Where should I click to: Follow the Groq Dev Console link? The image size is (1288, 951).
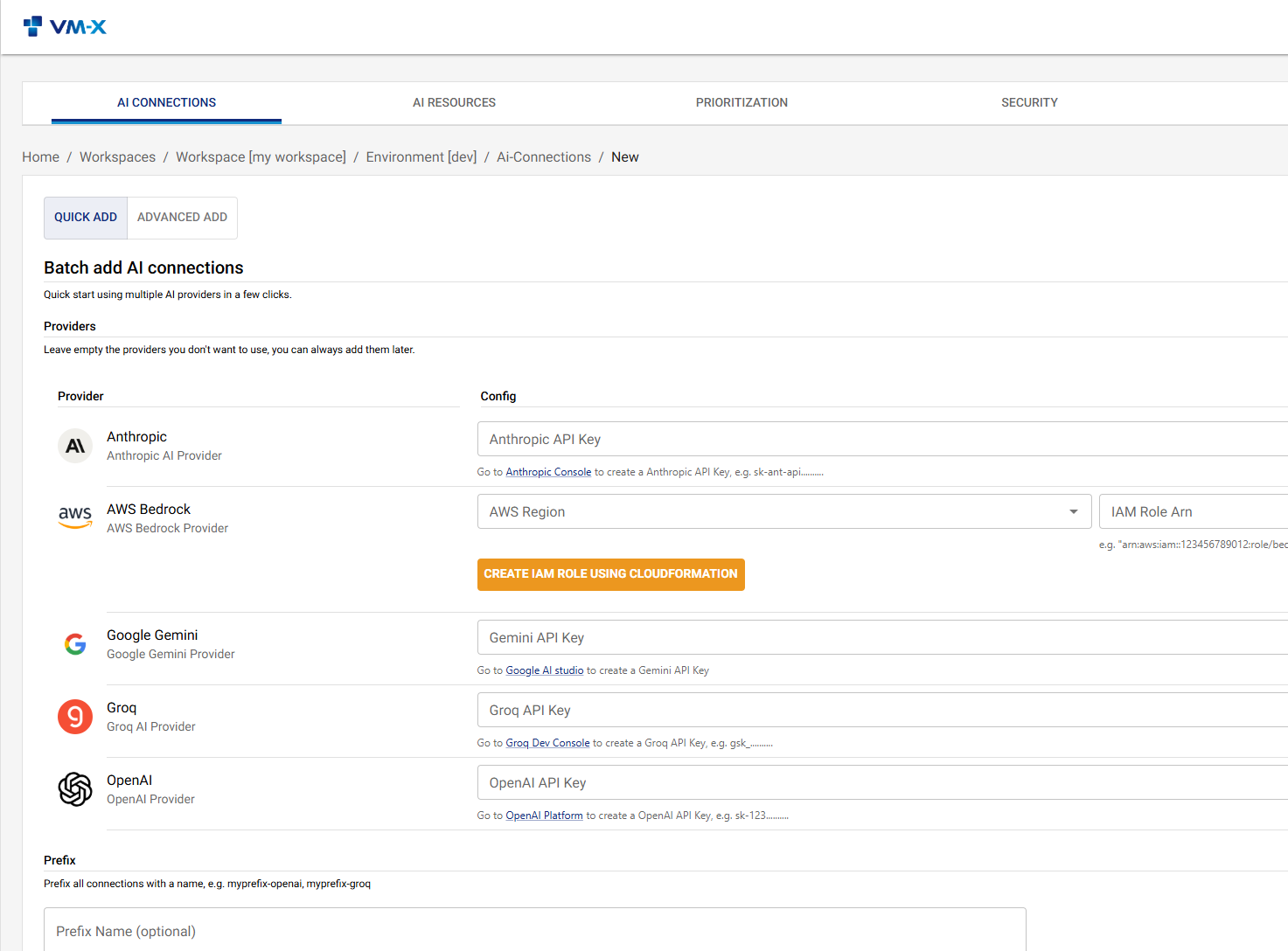point(547,743)
